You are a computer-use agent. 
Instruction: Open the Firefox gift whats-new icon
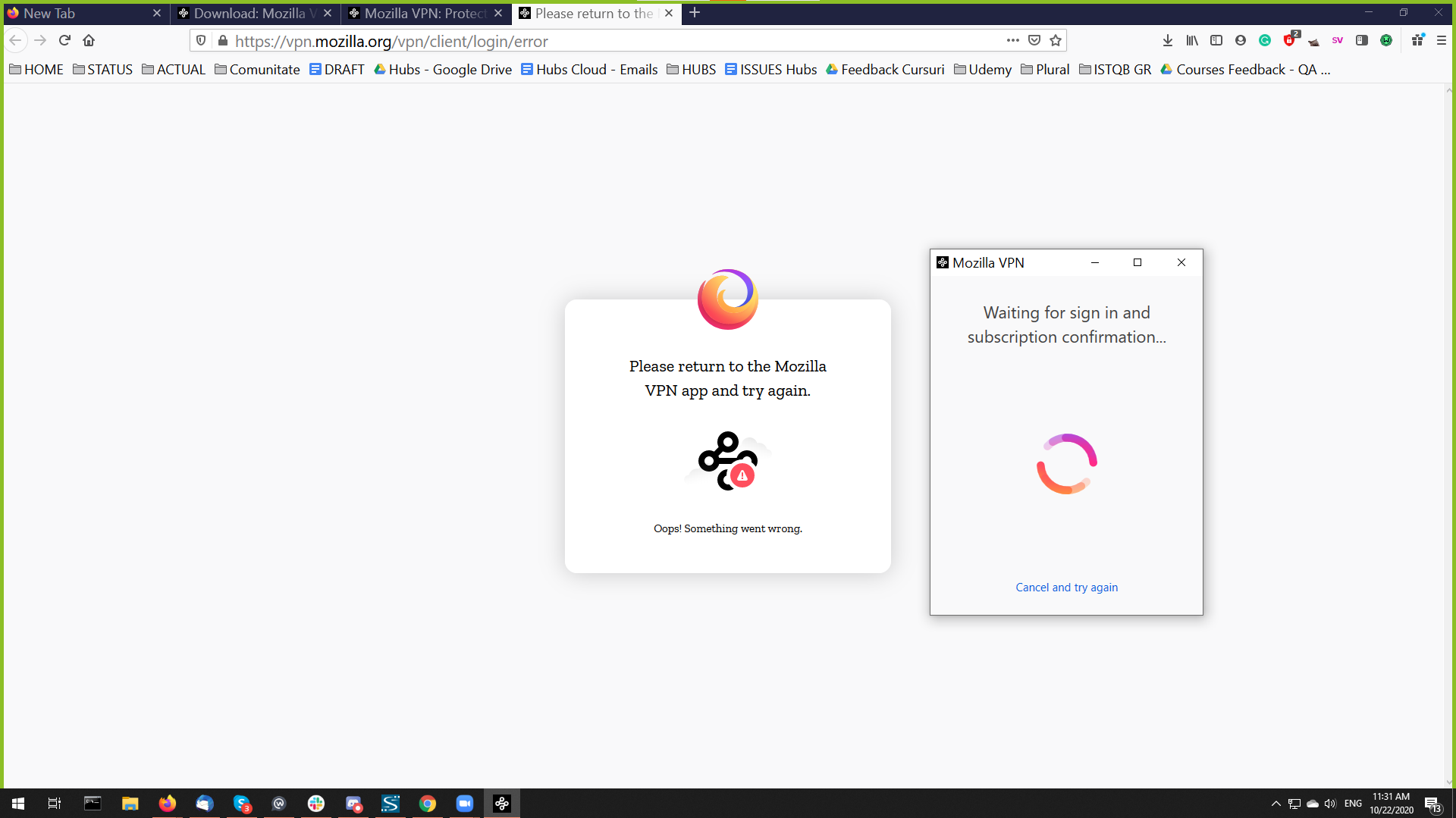click(x=1417, y=40)
